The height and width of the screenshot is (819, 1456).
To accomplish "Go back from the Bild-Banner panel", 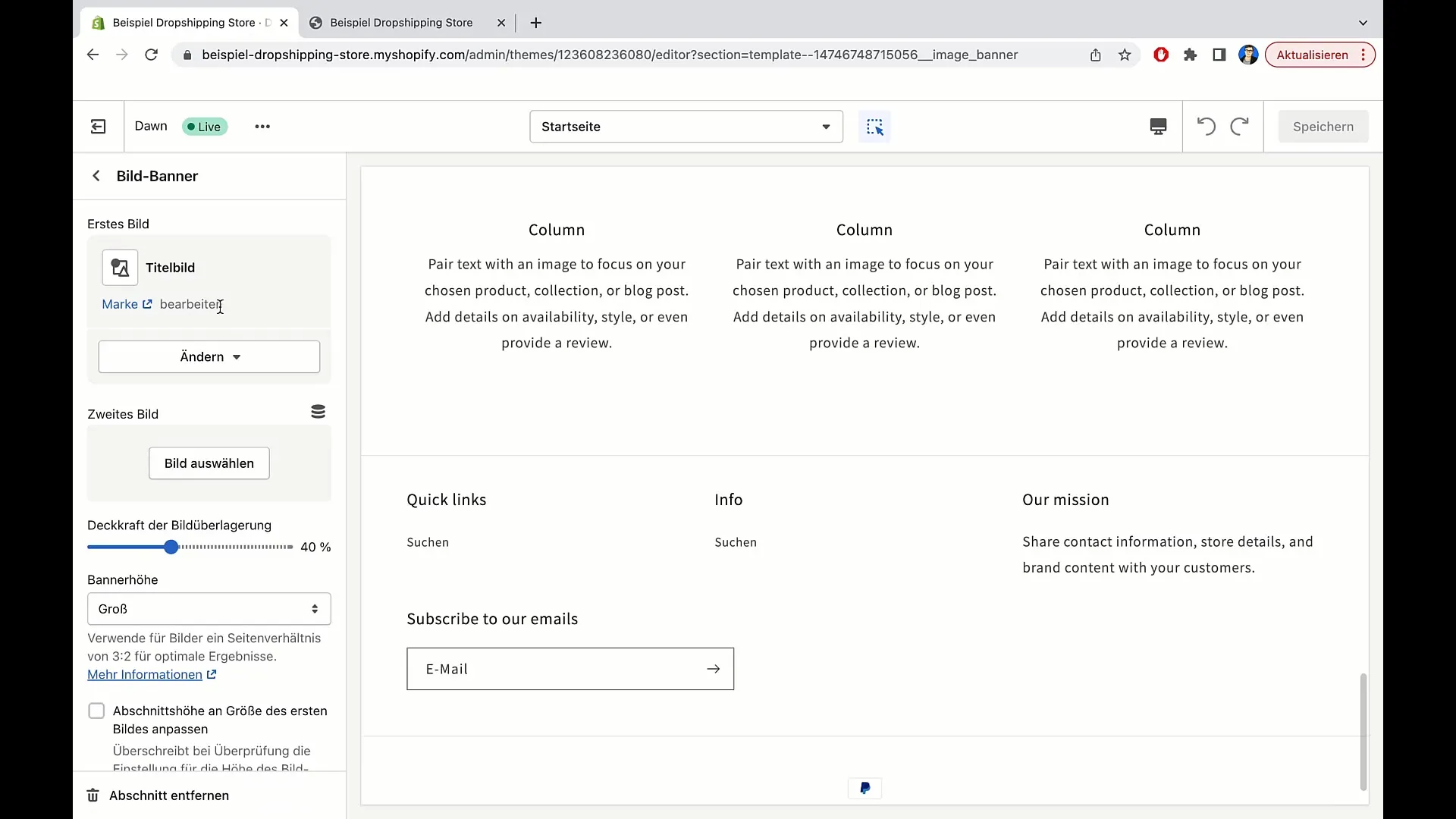I will coord(96,176).
